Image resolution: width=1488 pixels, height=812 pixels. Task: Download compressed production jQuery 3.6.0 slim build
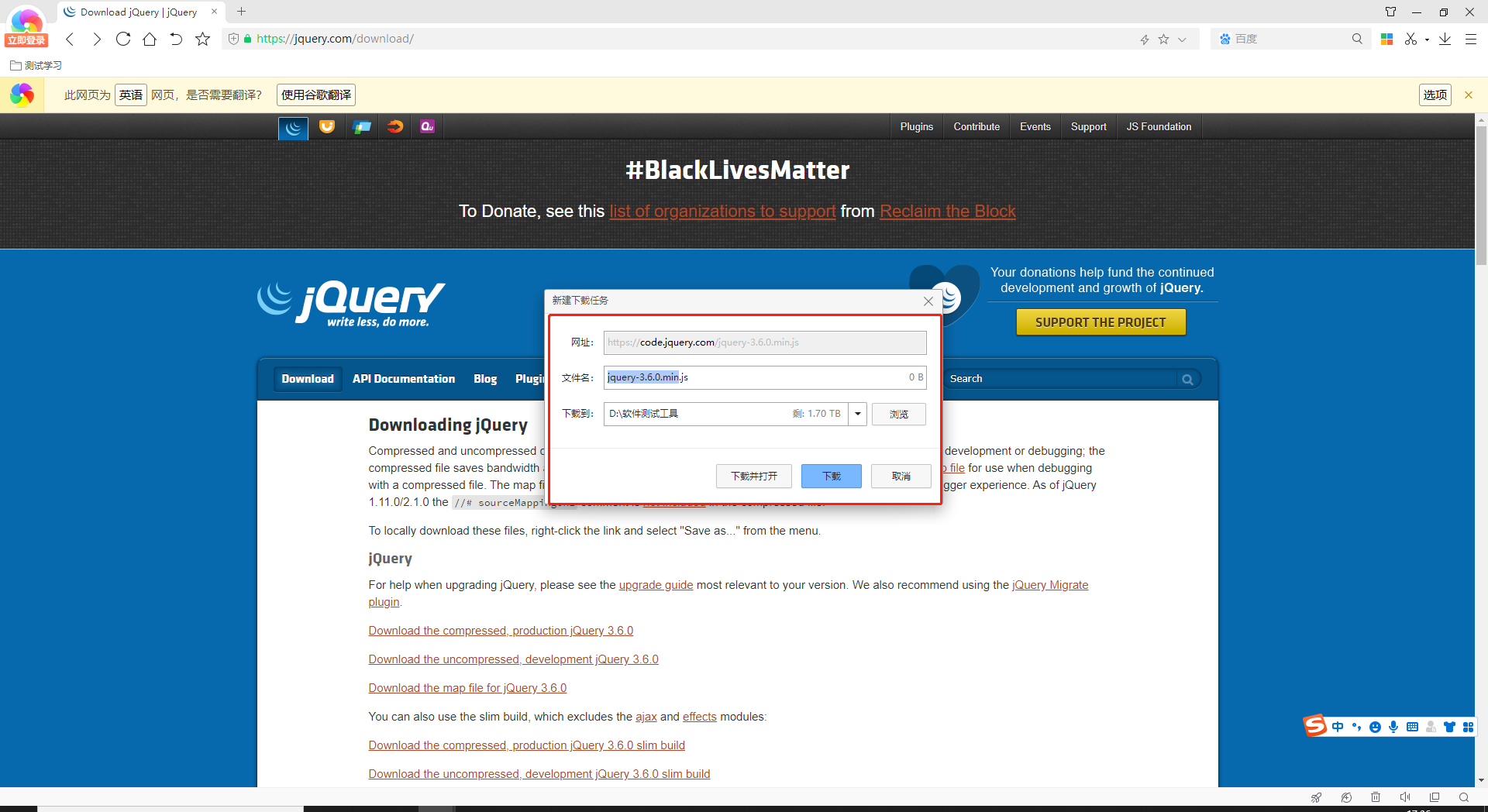click(526, 745)
